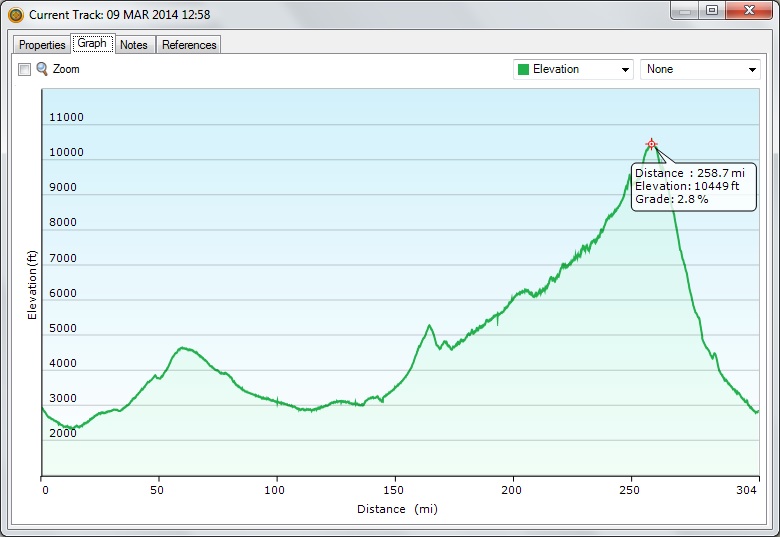Click the Zoom magnifier icon

(42, 69)
